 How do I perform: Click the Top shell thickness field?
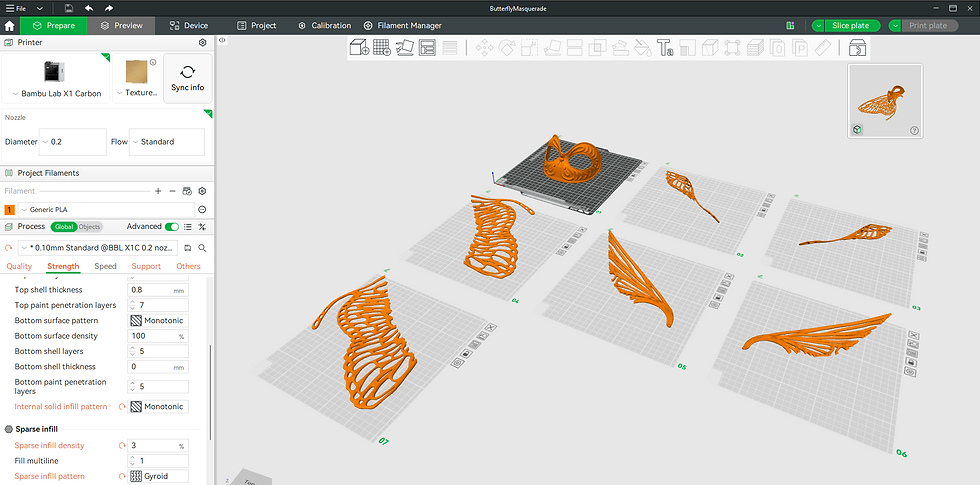(x=158, y=290)
